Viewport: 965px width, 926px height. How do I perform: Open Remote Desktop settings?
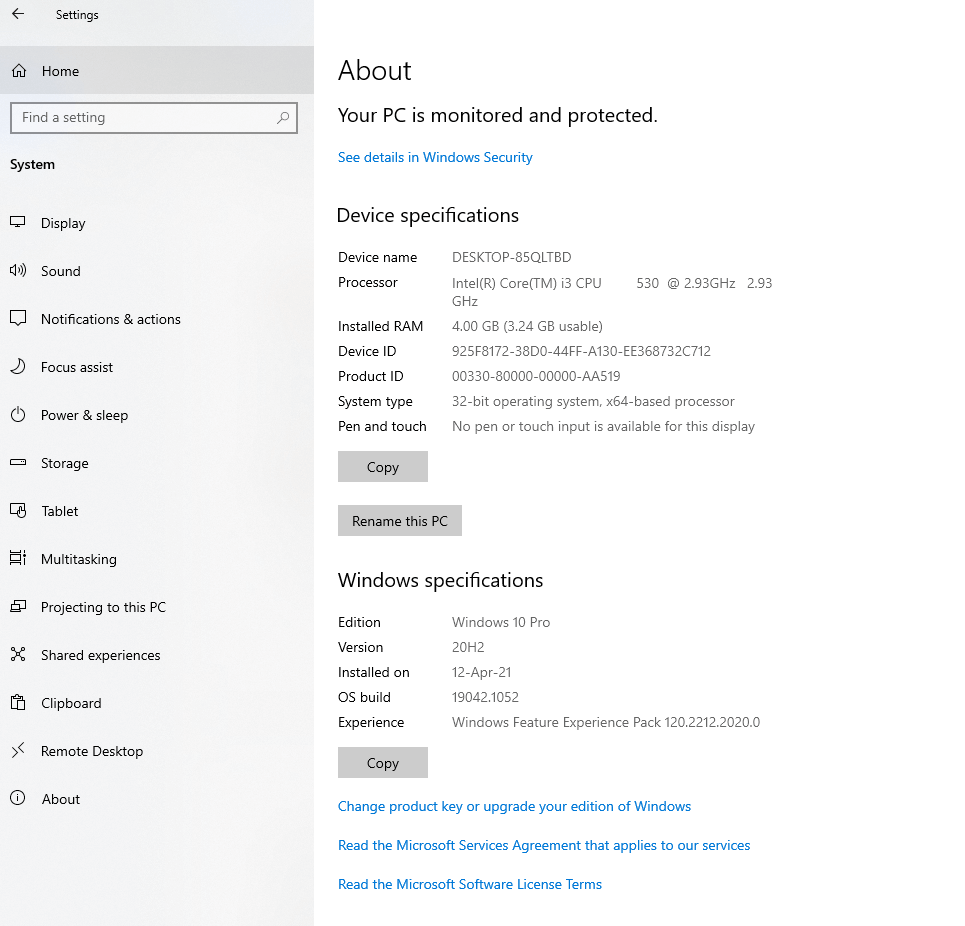pyautogui.click(x=18, y=750)
